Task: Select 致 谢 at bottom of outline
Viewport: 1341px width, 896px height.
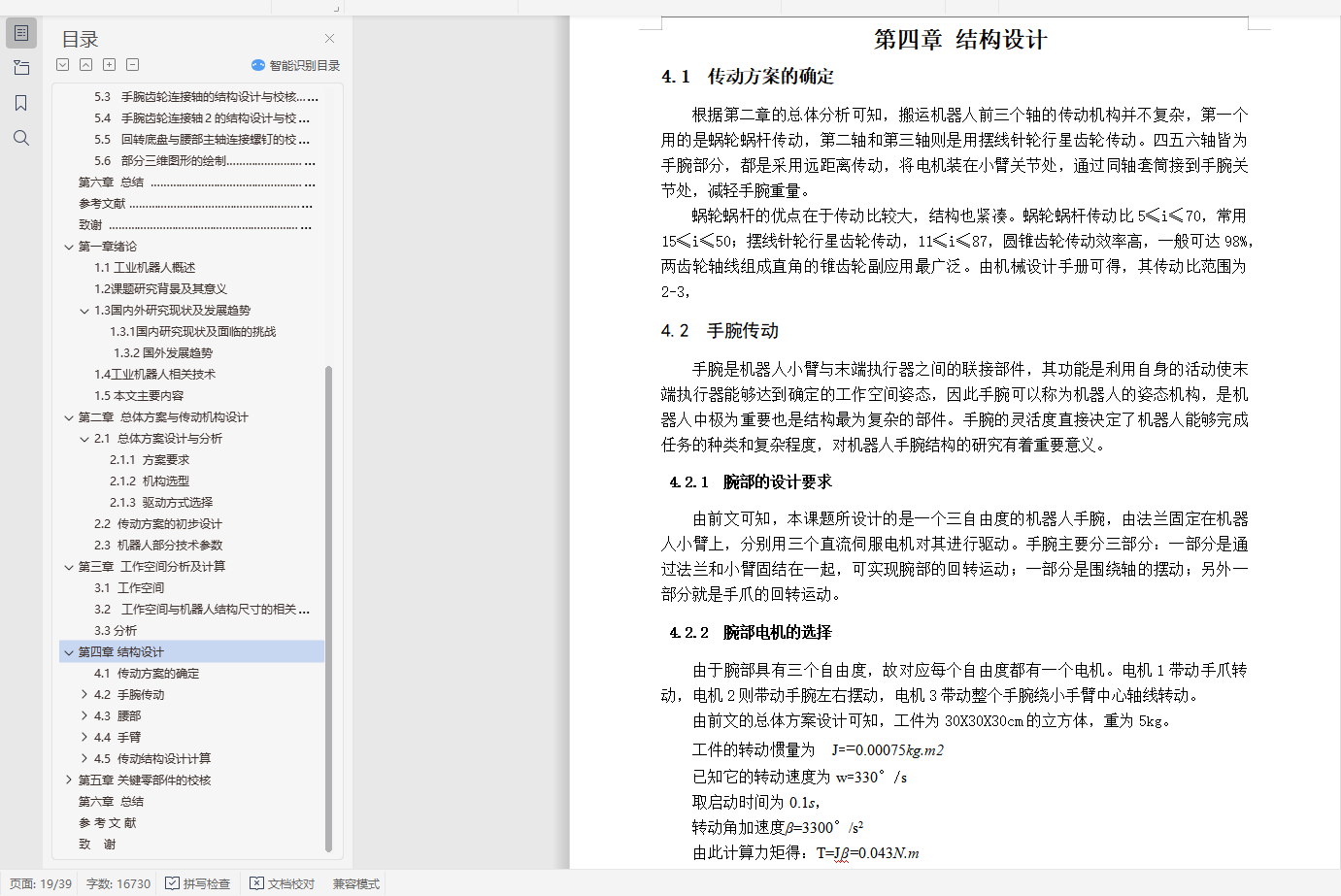Action: [x=97, y=845]
